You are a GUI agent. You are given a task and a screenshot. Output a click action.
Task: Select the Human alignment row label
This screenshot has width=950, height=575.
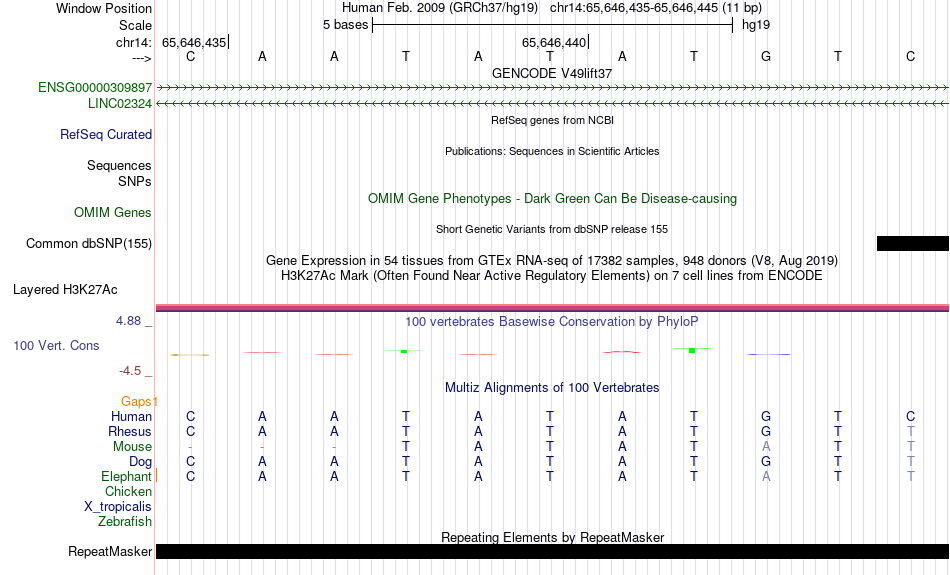tap(131, 416)
